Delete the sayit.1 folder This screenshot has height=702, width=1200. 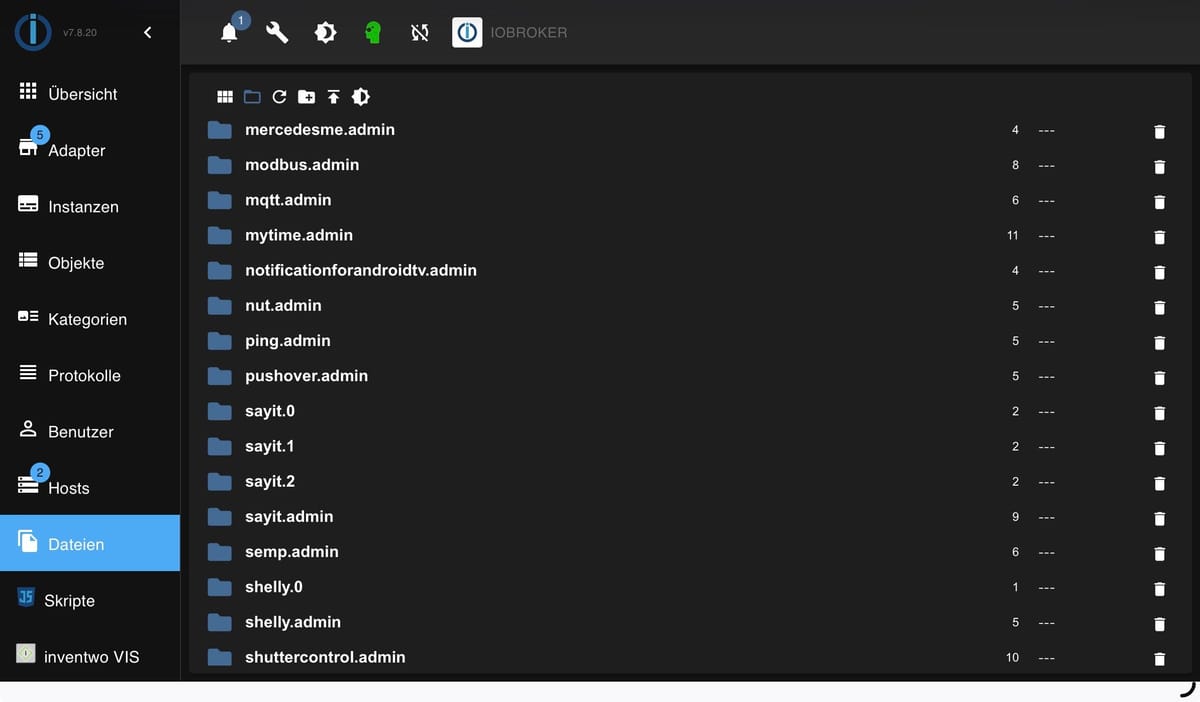(x=1159, y=447)
